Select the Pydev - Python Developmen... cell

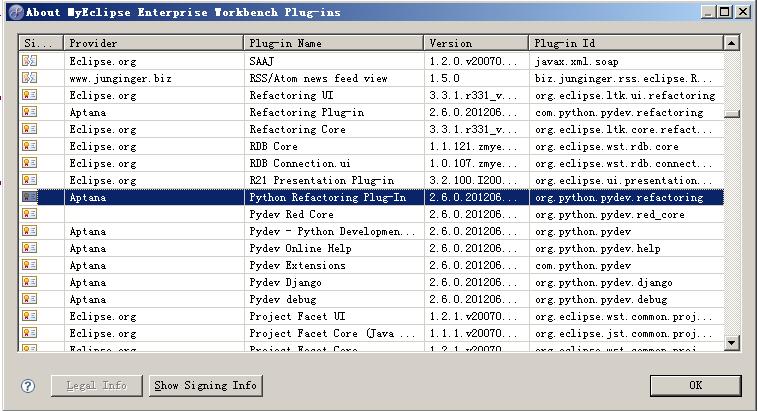(334, 231)
